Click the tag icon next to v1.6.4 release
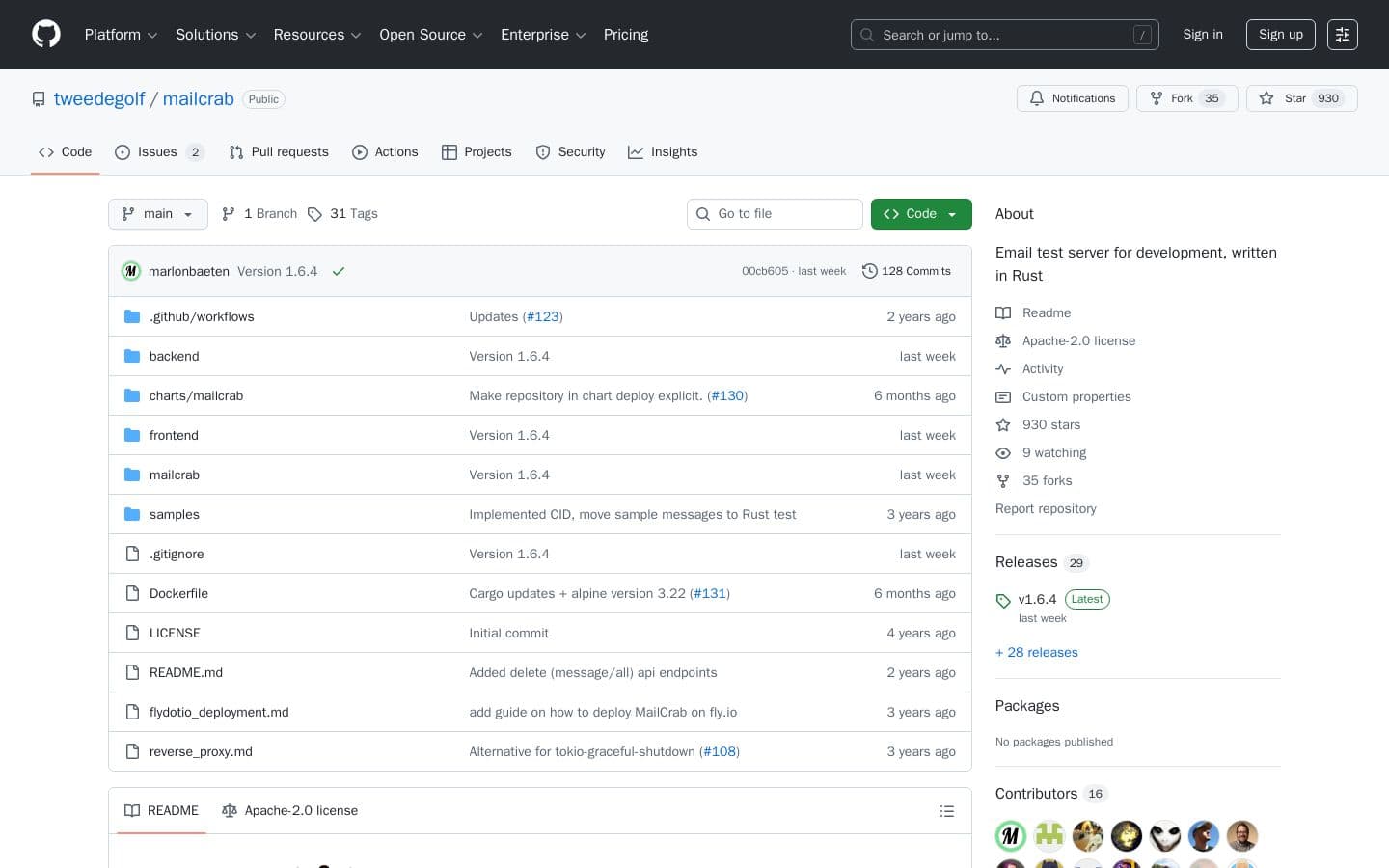Viewport: 1389px width, 868px height. coord(1003,600)
